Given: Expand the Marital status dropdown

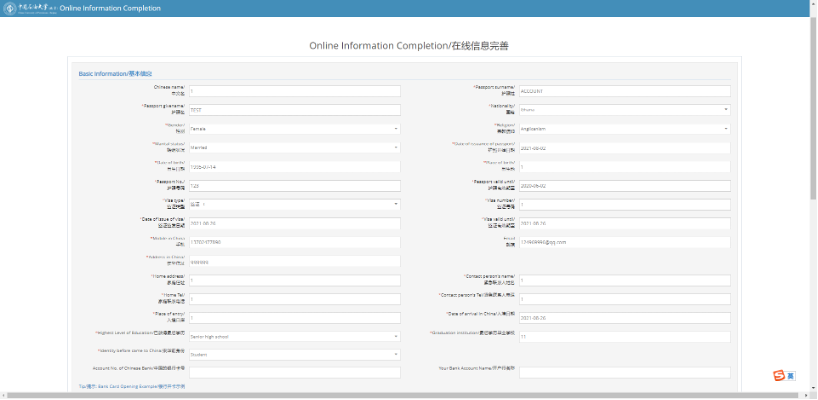Looking at the screenshot, I should click(x=294, y=148).
